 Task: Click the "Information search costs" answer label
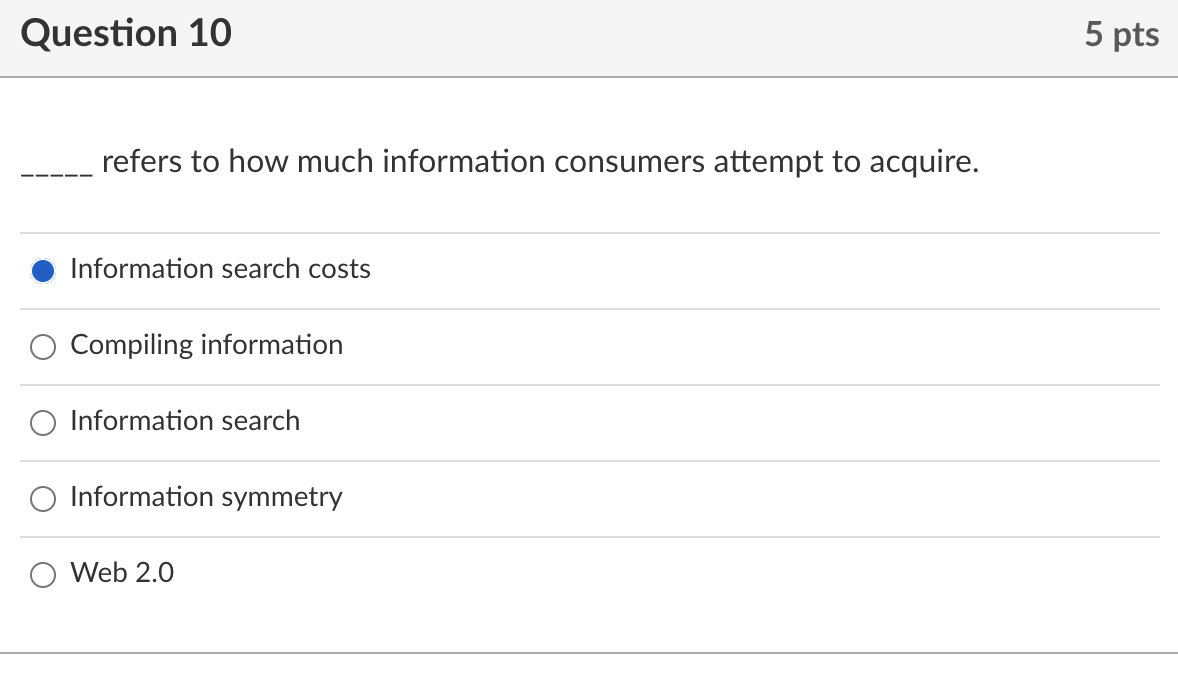coord(220,269)
